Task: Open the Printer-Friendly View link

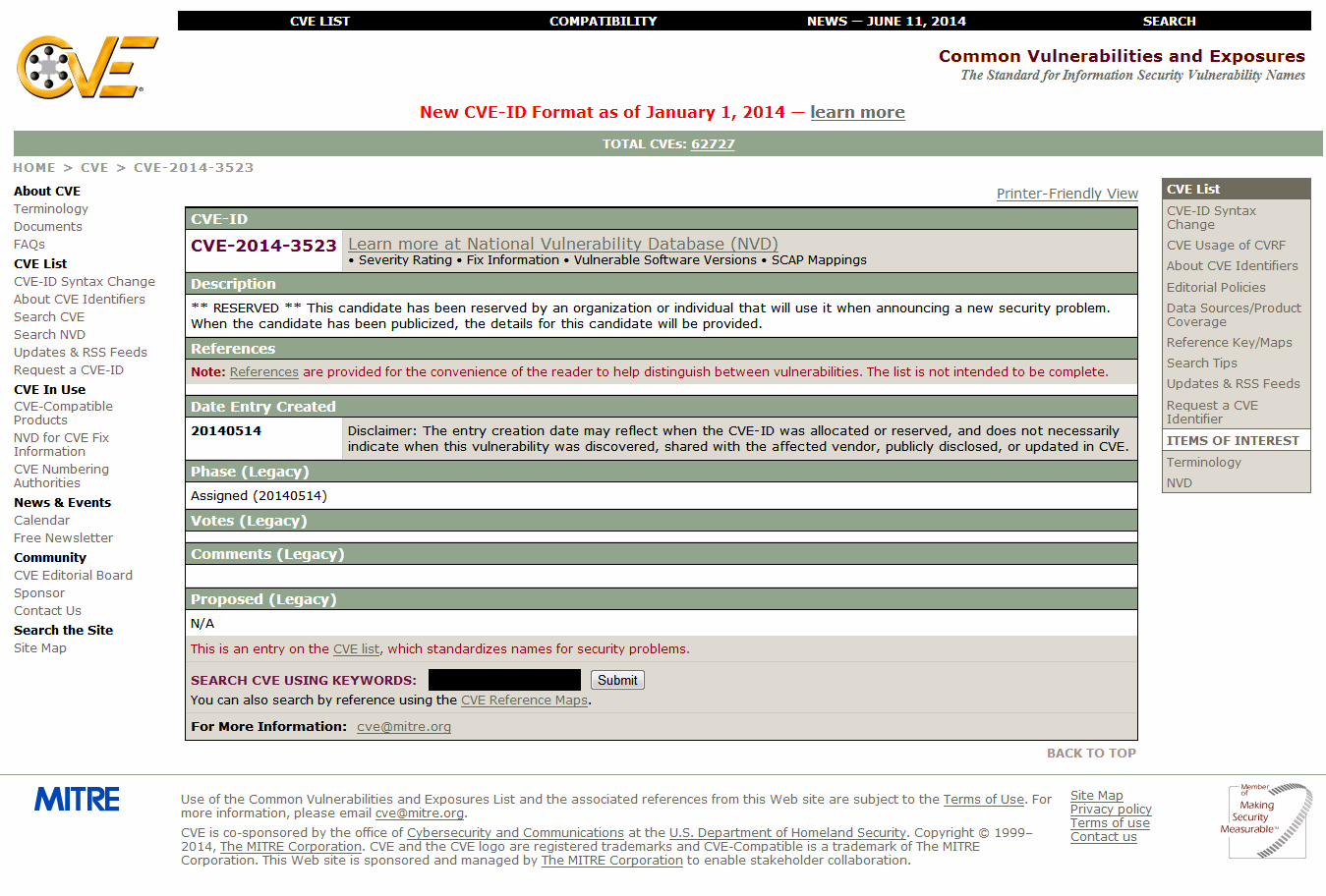Action: coord(1067,194)
